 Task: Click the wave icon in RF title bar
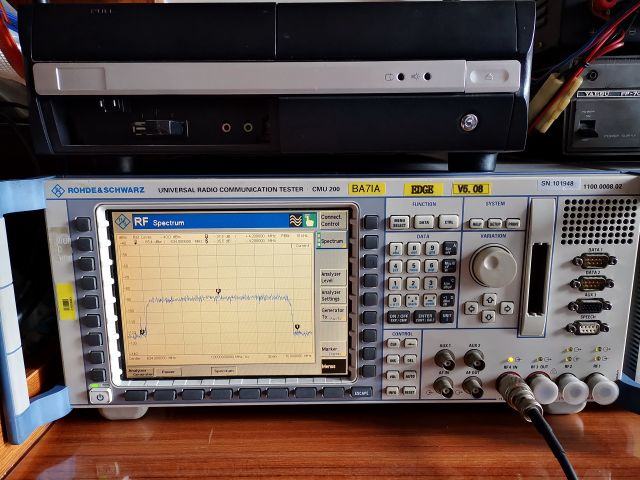coord(296,220)
